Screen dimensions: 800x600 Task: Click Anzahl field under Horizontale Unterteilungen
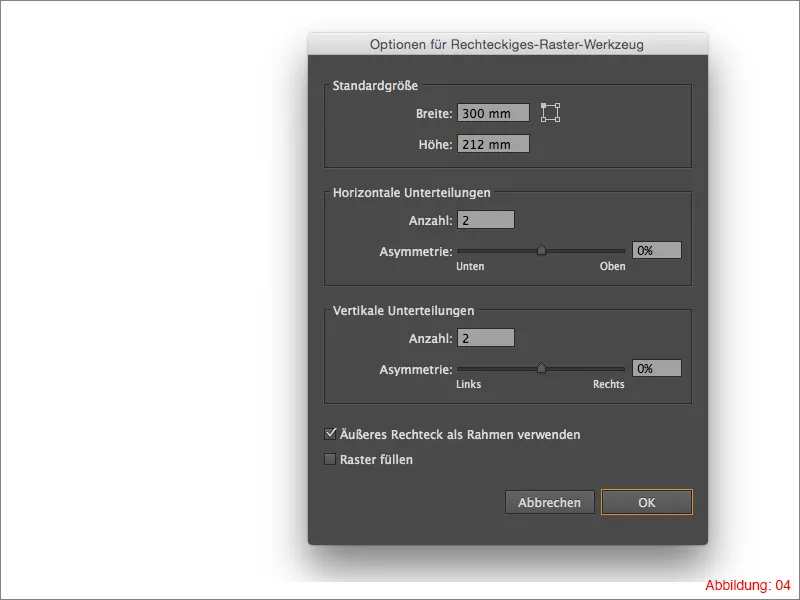tap(486, 220)
